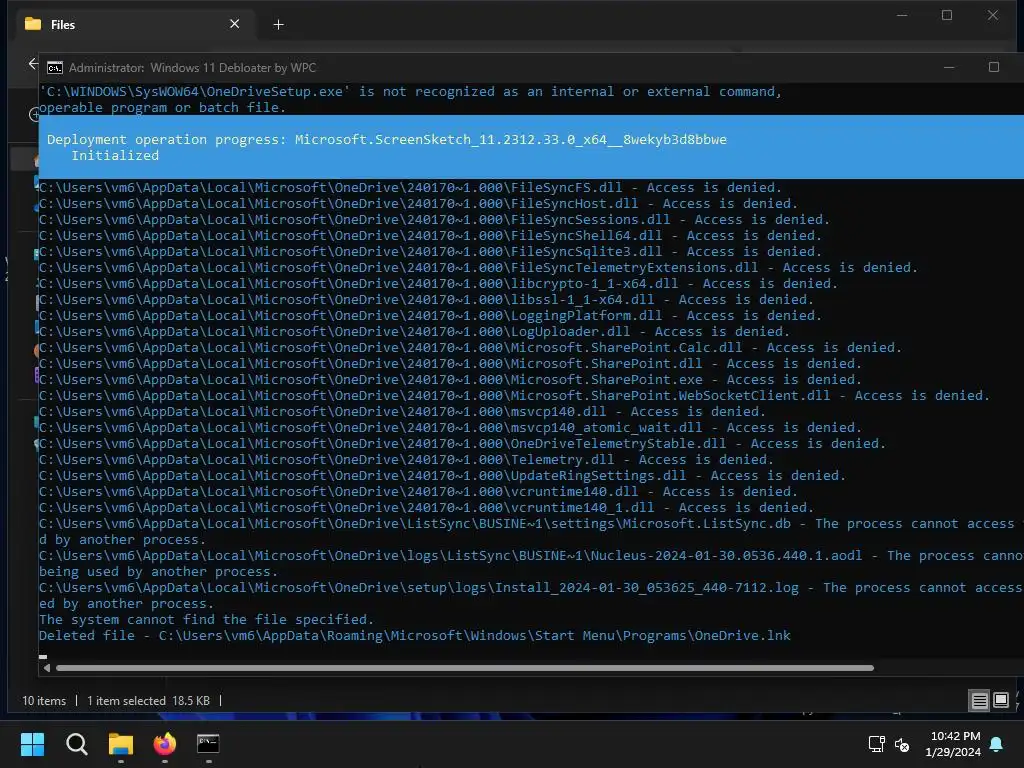Click the OneDriveTelemetryStable.dll line
Screen dimensions: 1024x768
tap(462, 444)
